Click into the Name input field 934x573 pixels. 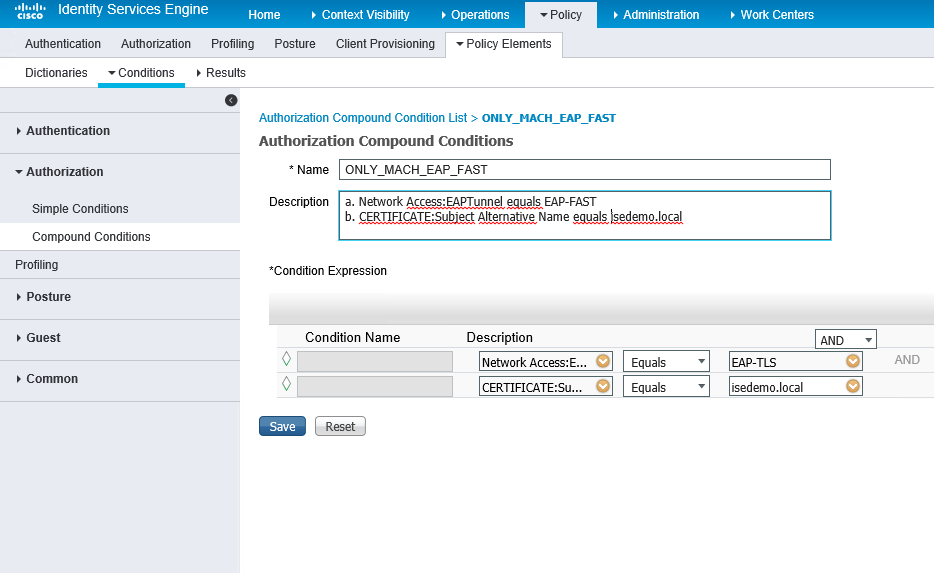(x=584, y=170)
